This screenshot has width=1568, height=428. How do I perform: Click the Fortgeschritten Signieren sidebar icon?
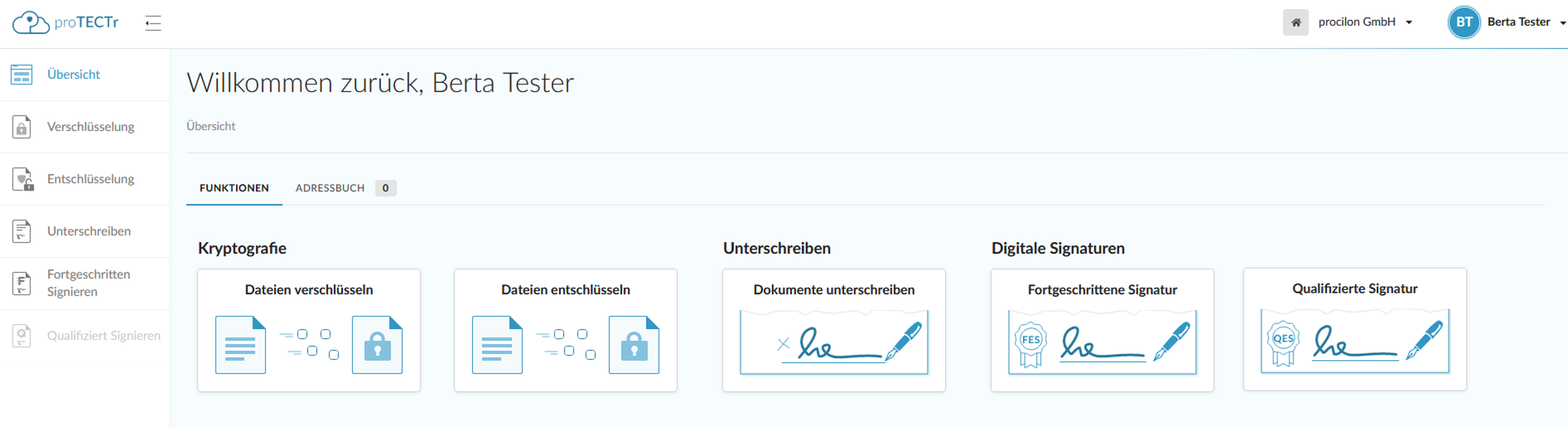pos(21,283)
